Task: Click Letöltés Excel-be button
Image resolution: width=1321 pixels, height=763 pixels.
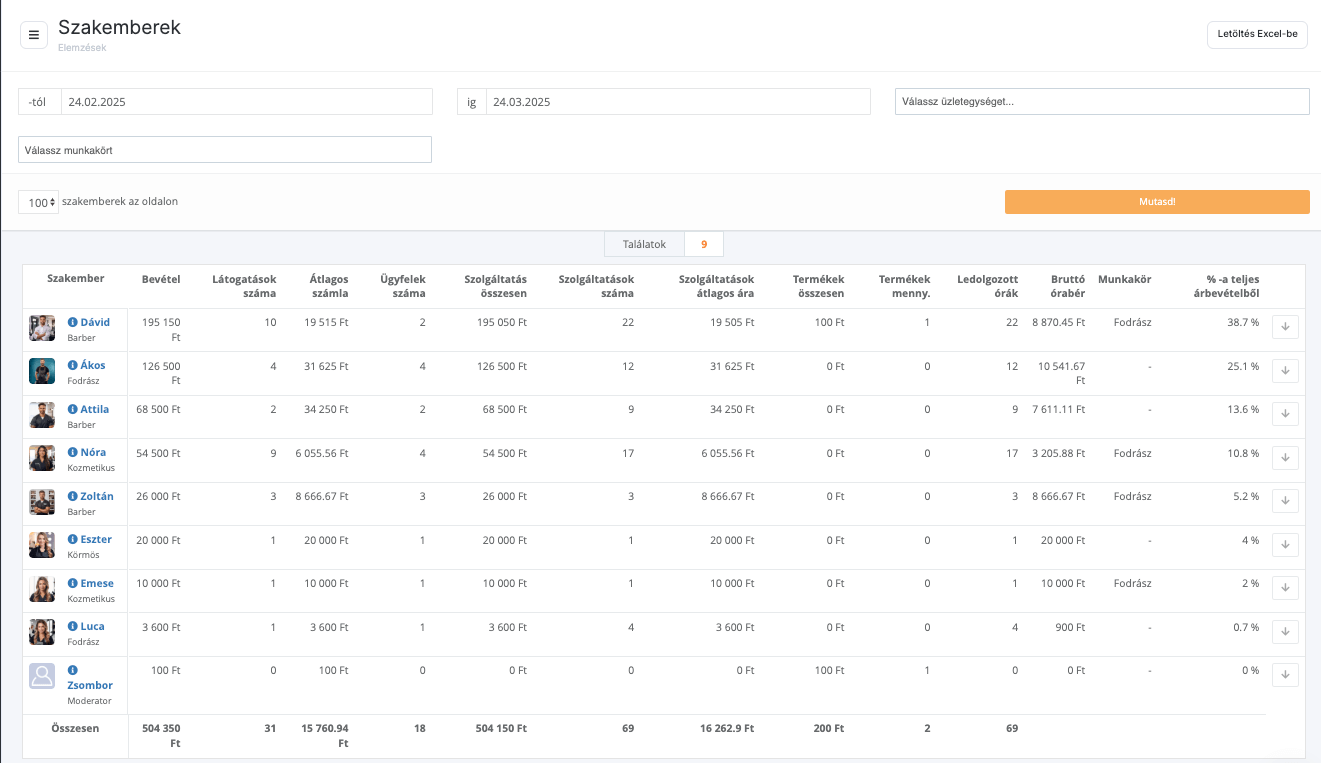Action: click(1257, 34)
